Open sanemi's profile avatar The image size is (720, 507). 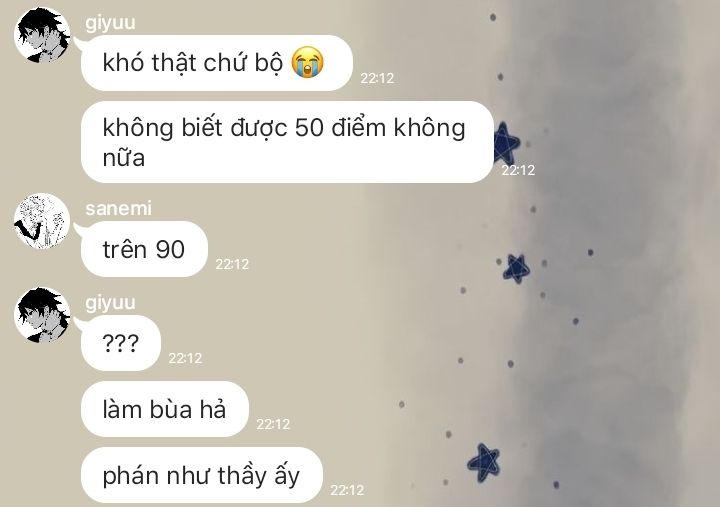(42, 221)
